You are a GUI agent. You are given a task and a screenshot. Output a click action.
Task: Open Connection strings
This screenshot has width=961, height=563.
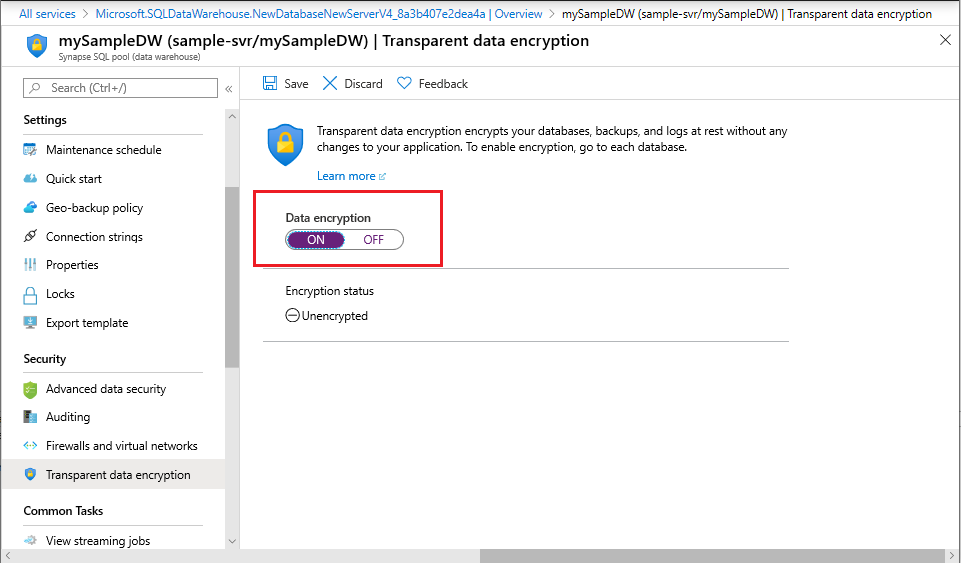pyautogui.click(x=94, y=236)
